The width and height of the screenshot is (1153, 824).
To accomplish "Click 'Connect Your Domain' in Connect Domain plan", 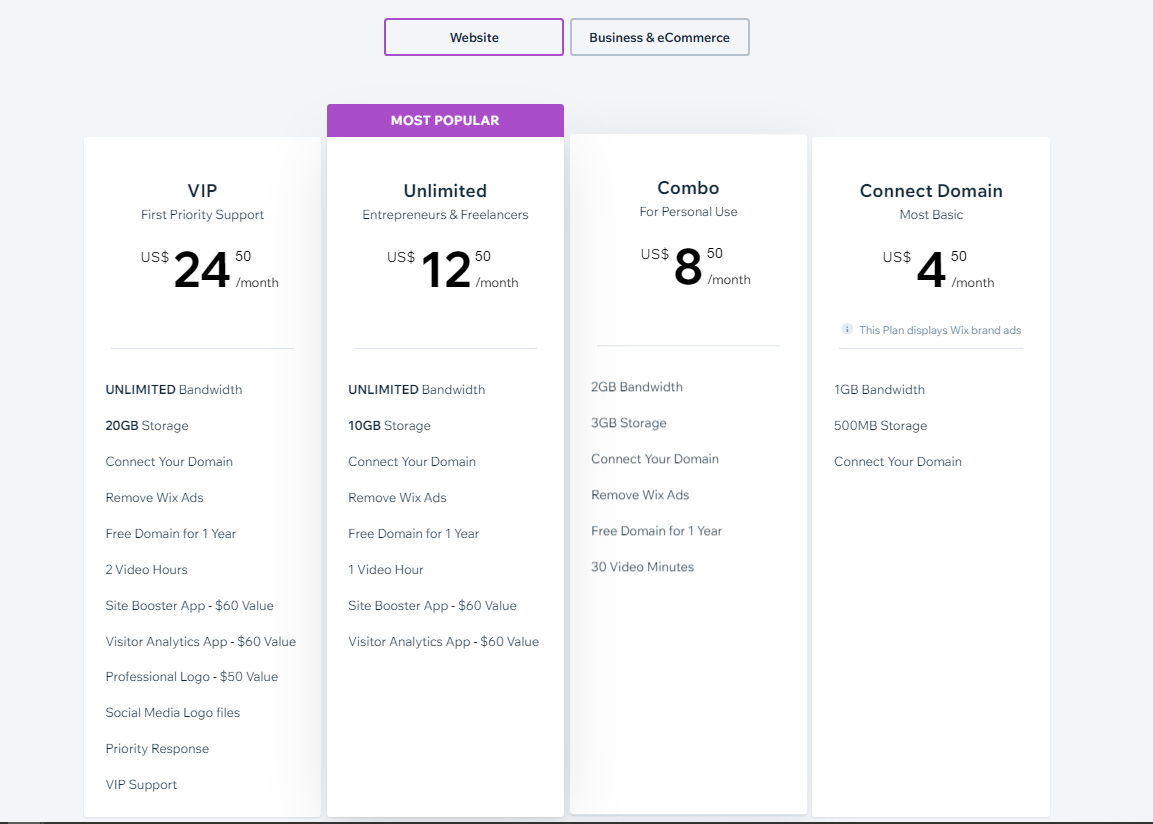I will pyautogui.click(x=898, y=462).
